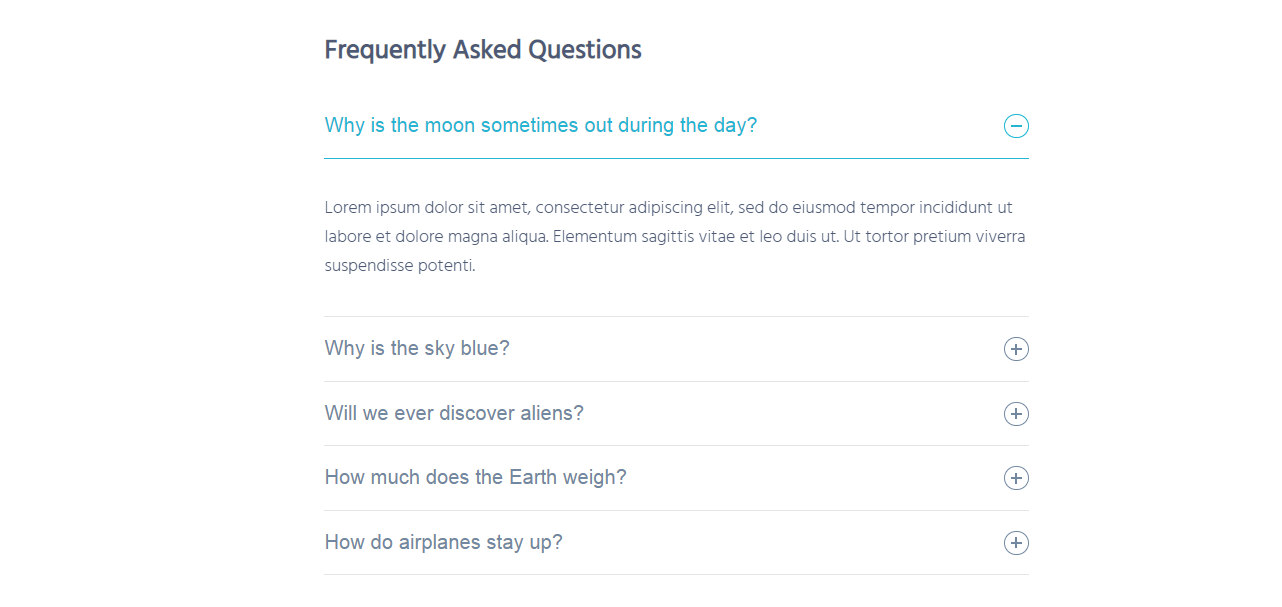Expand "How much does the Earth weigh?" title
The height and width of the screenshot is (607, 1282).
[x=476, y=477]
